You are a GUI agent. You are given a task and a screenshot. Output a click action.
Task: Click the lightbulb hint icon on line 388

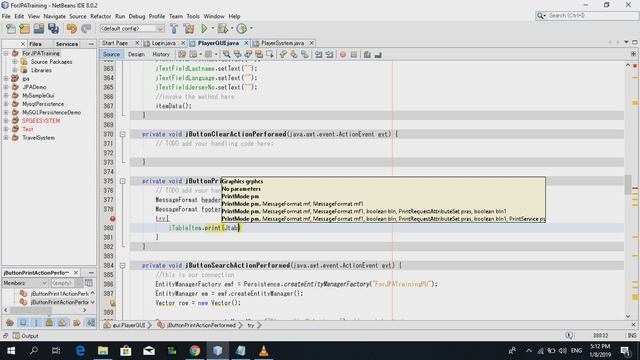[x=113, y=303]
